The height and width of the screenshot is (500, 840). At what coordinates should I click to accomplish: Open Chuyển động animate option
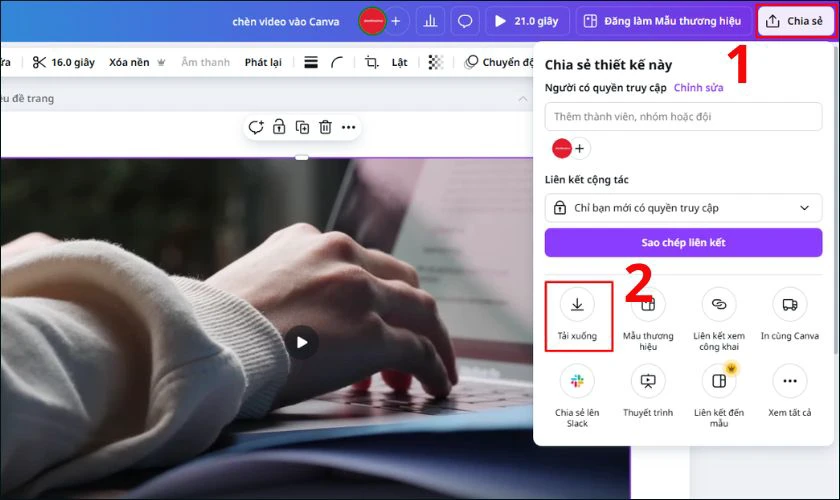pos(499,62)
